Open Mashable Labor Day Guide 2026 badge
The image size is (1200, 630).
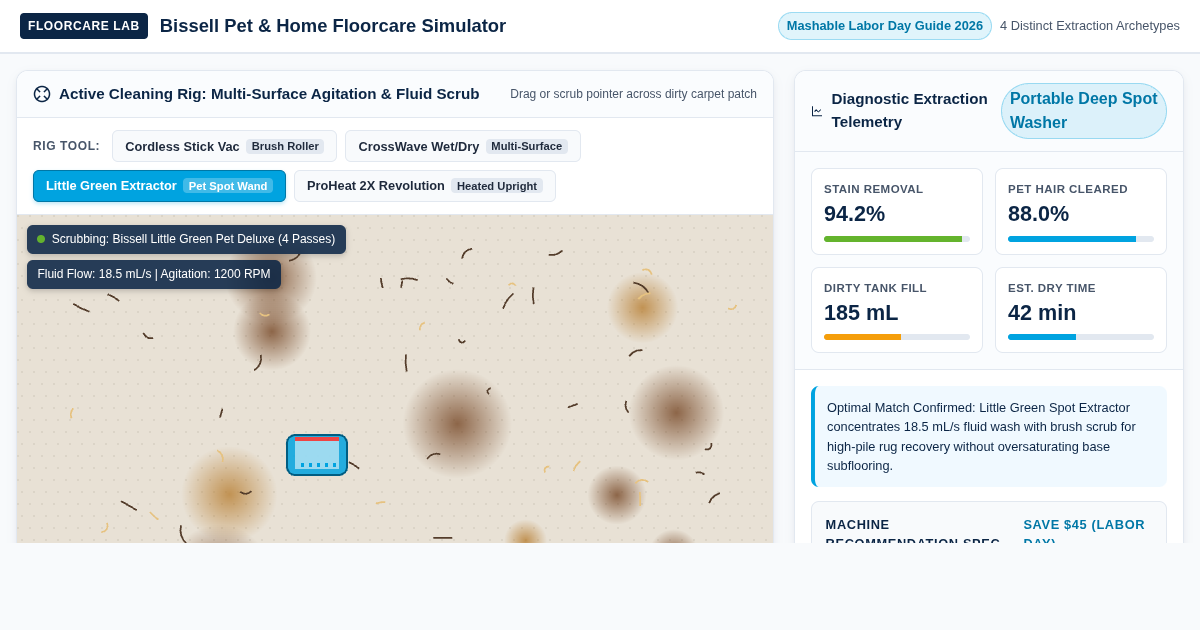pos(885,26)
